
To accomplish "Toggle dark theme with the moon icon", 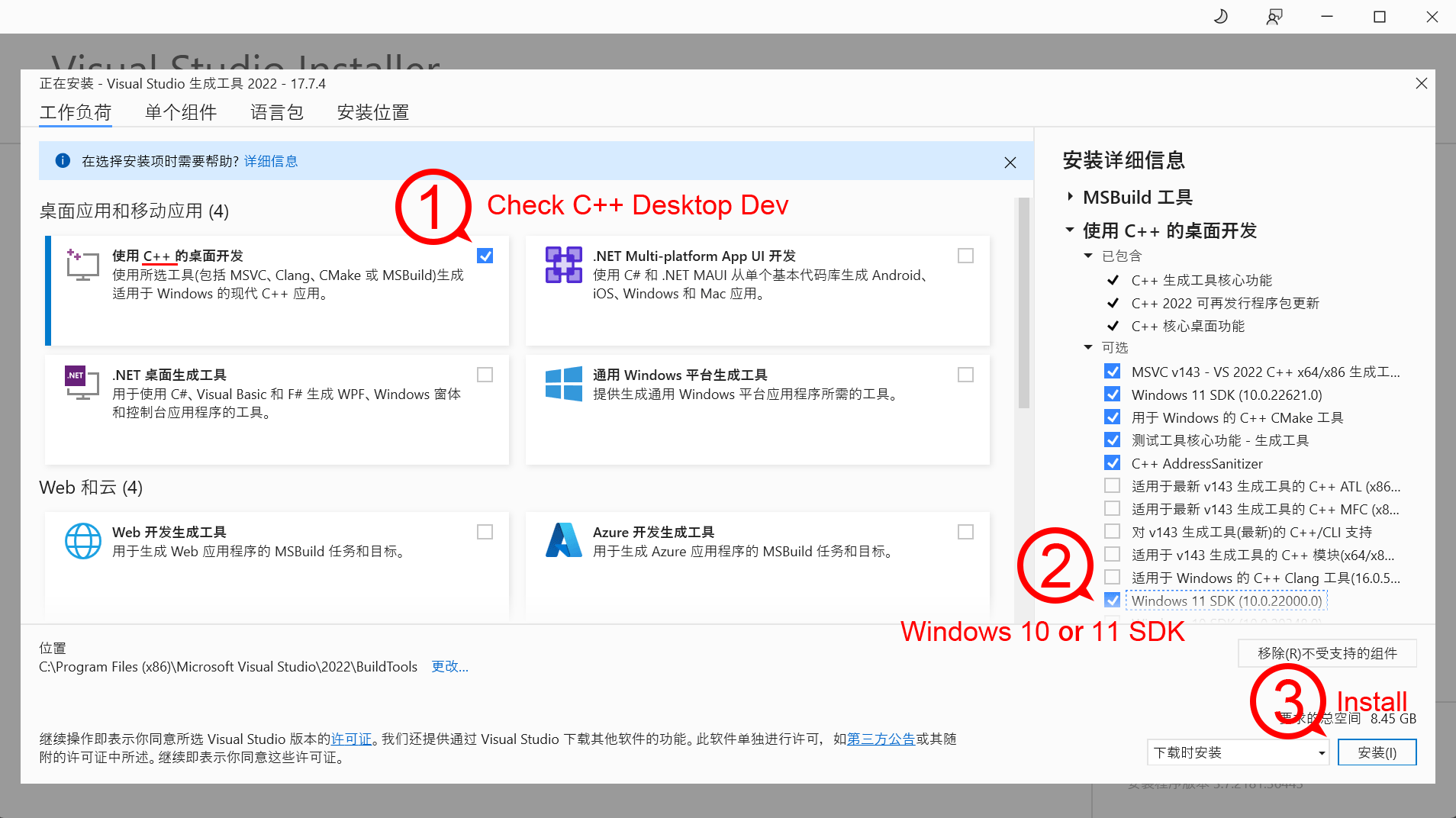I will [1220, 17].
